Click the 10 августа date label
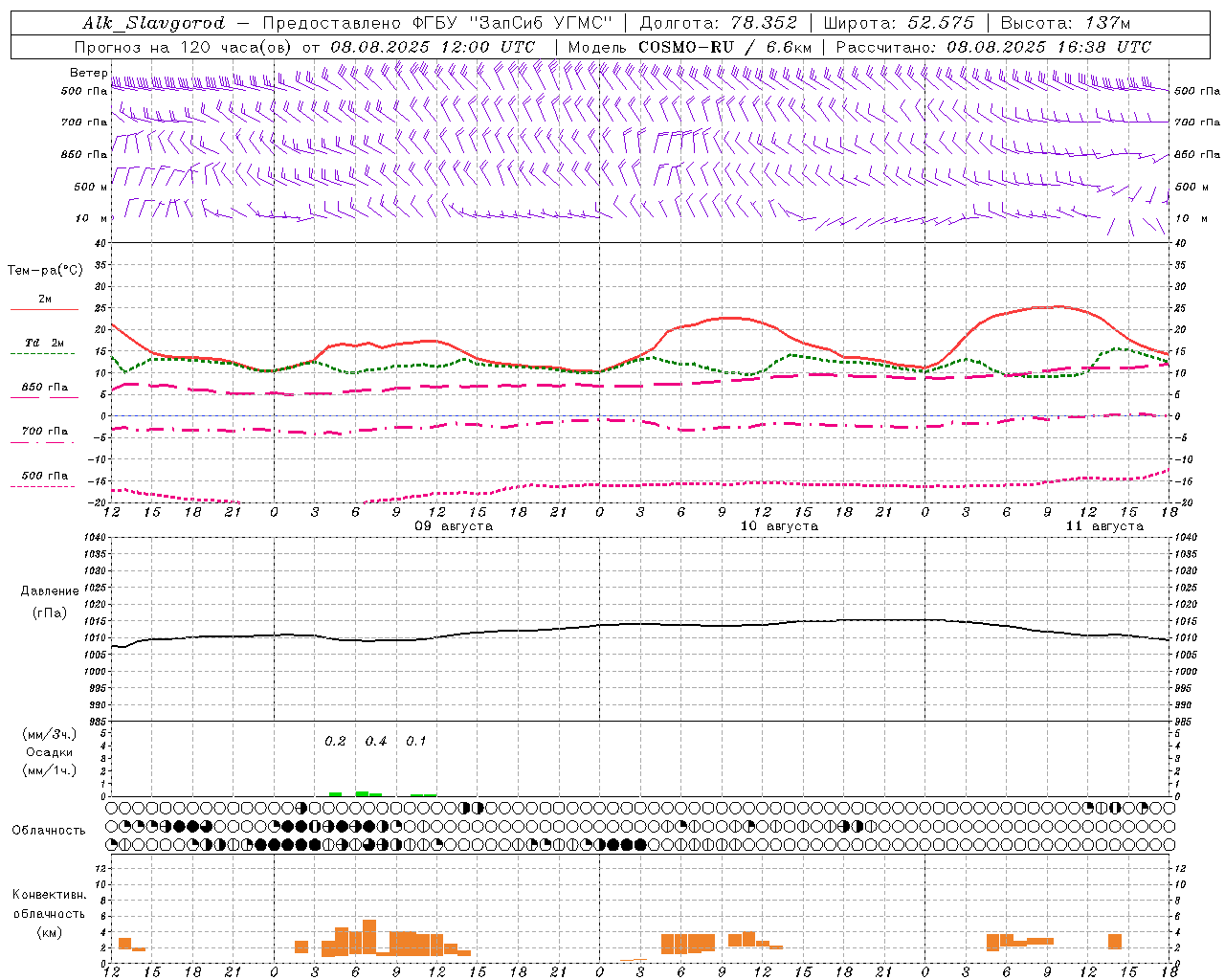1225x980 pixels. tap(779, 526)
